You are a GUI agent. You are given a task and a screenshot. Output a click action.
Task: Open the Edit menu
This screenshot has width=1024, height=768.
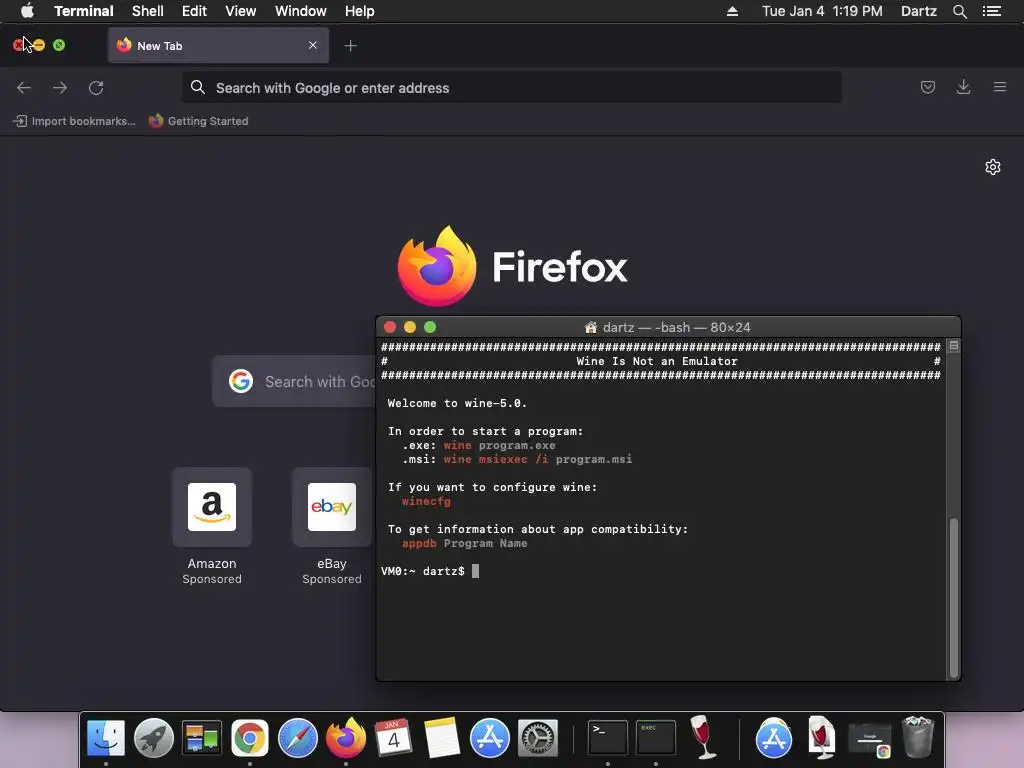pyautogui.click(x=194, y=11)
